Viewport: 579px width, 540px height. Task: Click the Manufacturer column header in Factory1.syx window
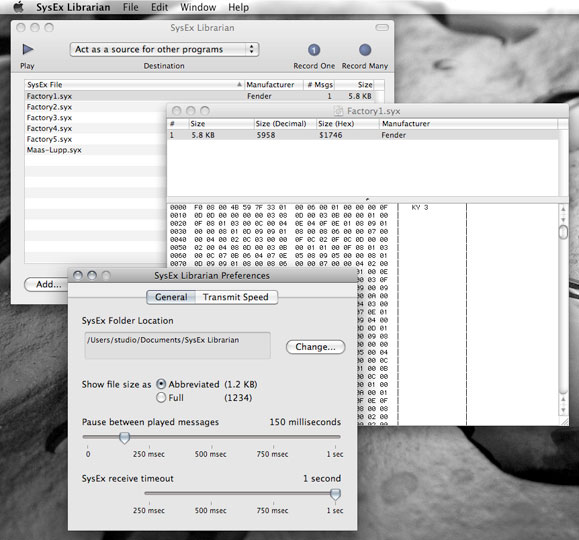(468, 124)
